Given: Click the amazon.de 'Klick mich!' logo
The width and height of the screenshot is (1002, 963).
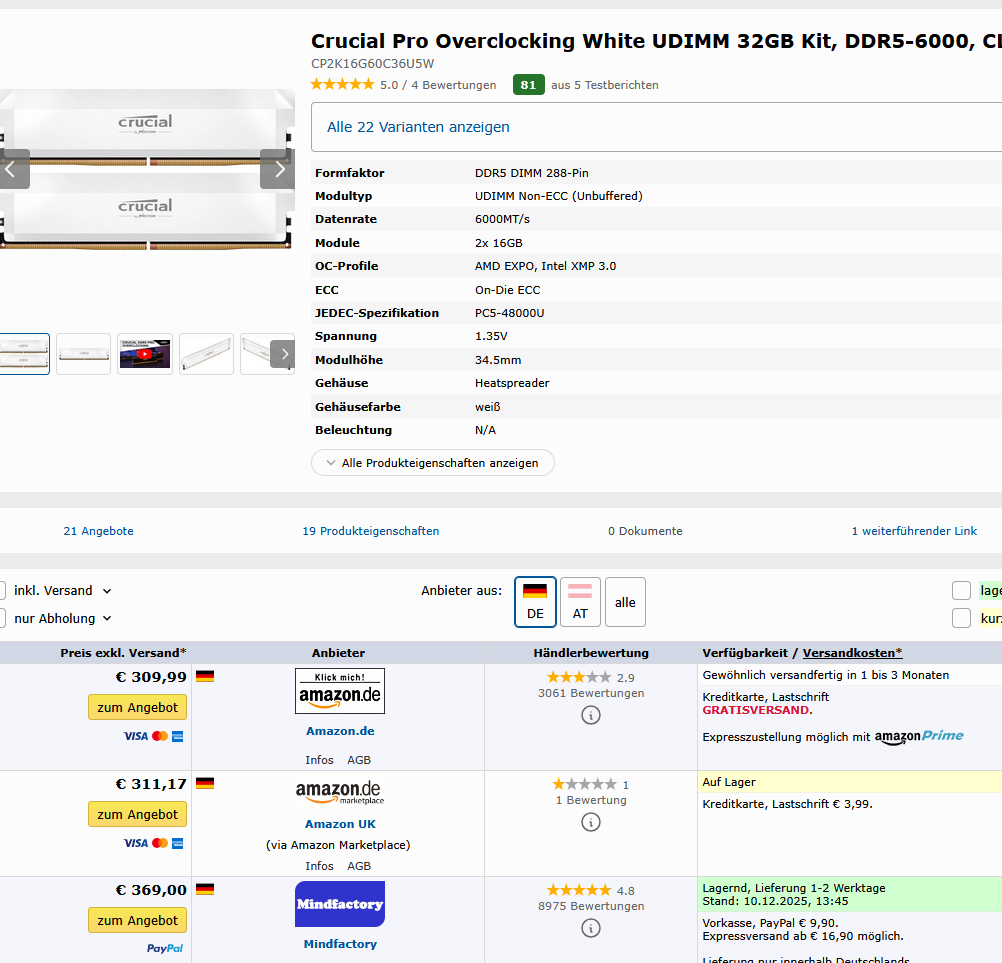Looking at the screenshot, I should (x=340, y=691).
